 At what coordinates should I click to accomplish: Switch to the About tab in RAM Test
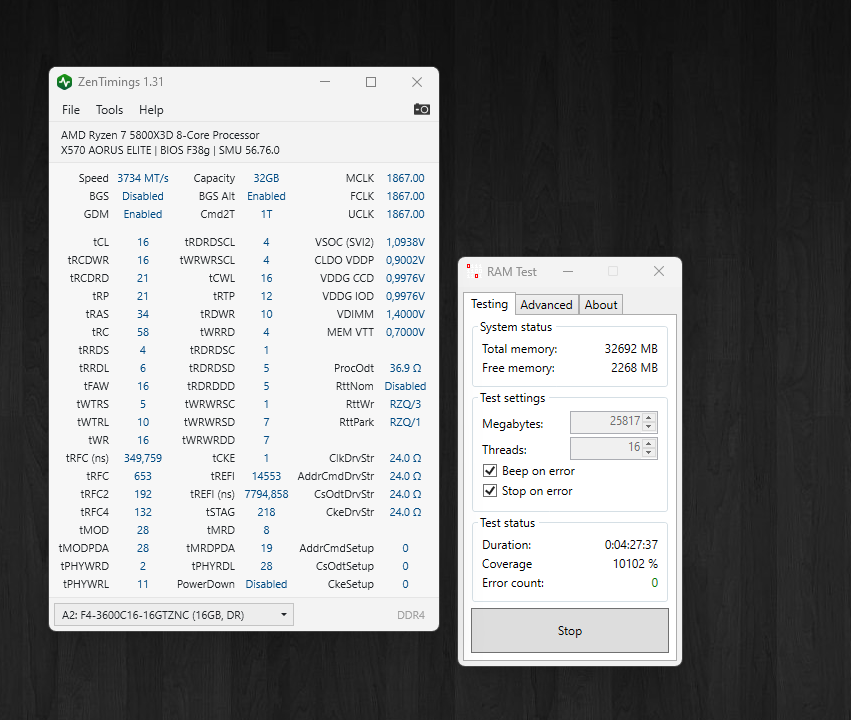(x=601, y=305)
